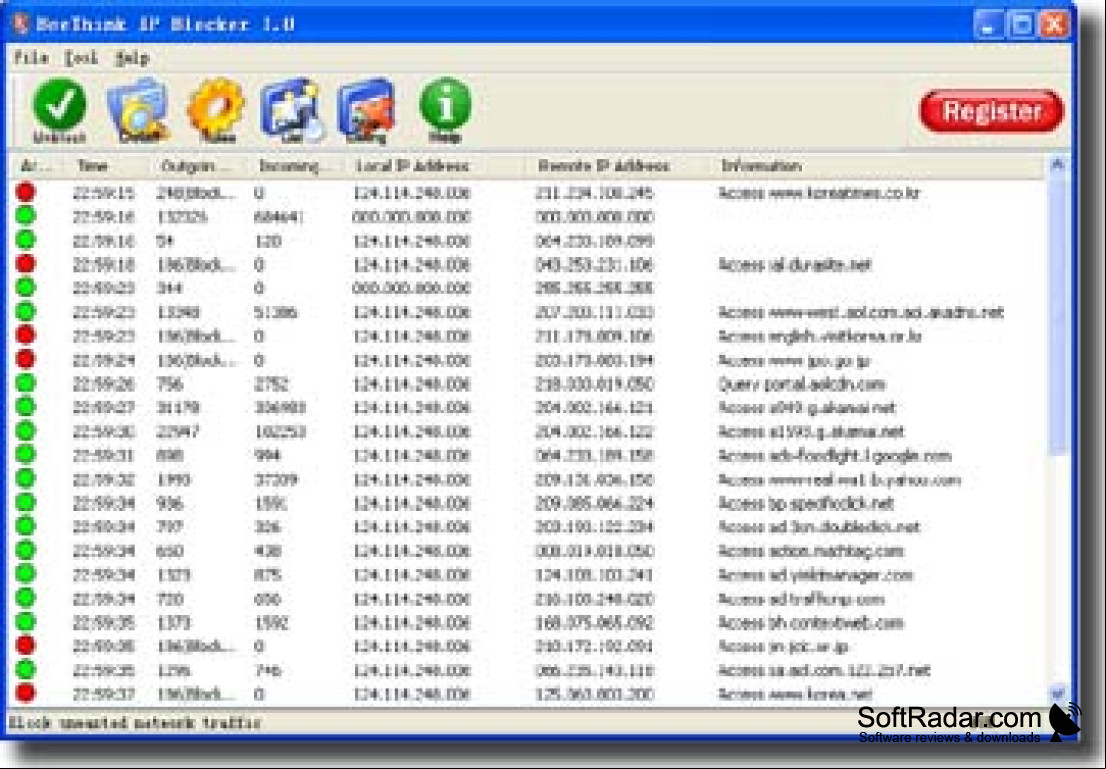Click the scrollbar up arrow
This screenshot has height=769, width=1106.
1057,164
